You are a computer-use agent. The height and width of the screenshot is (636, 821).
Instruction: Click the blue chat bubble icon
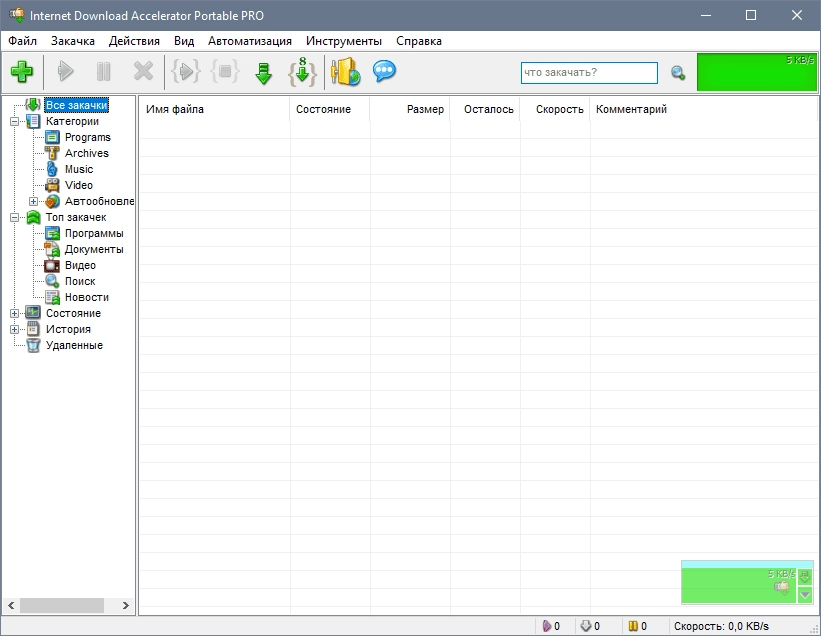pos(384,71)
